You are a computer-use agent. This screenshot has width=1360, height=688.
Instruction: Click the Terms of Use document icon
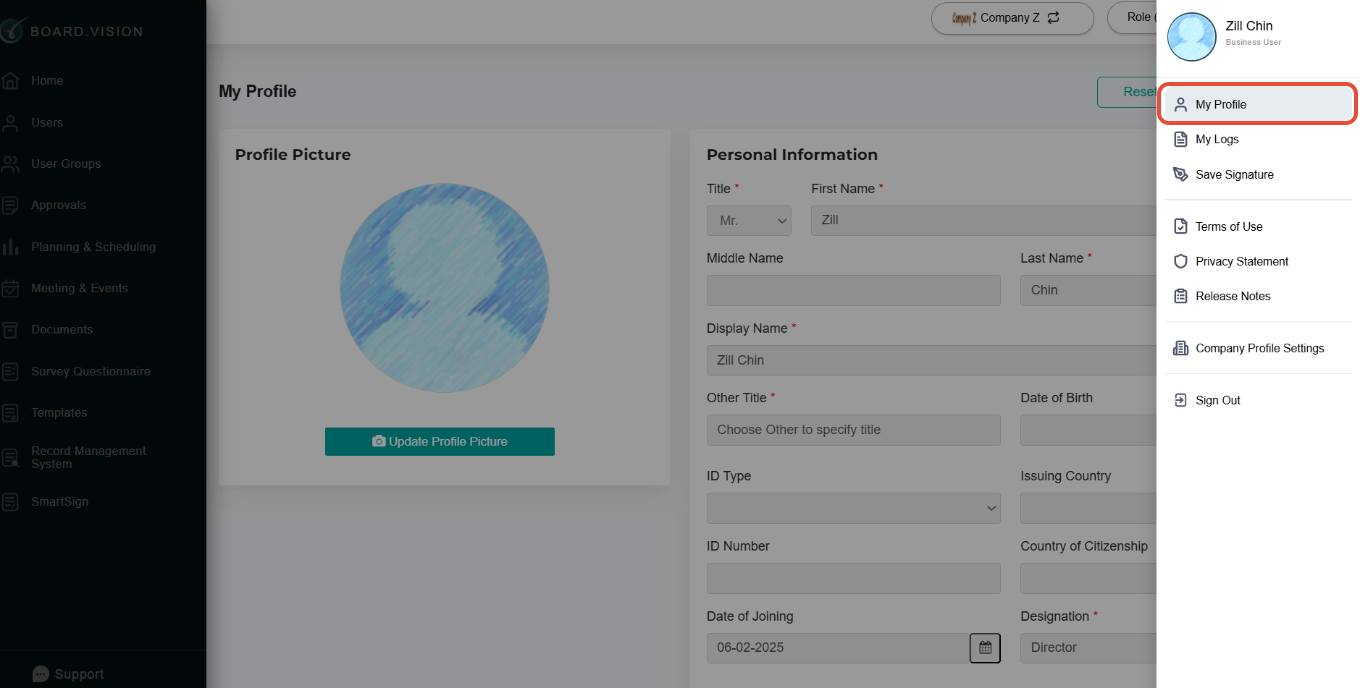point(1180,226)
